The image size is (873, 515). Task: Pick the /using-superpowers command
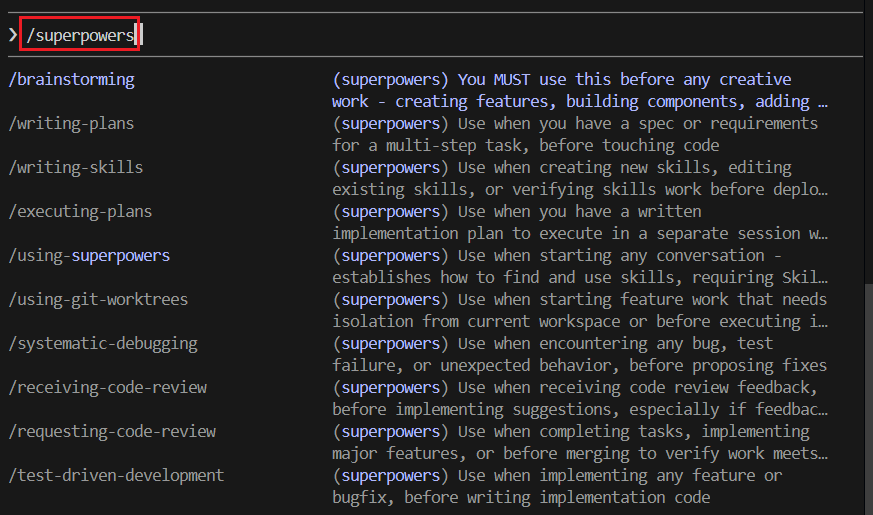click(89, 256)
